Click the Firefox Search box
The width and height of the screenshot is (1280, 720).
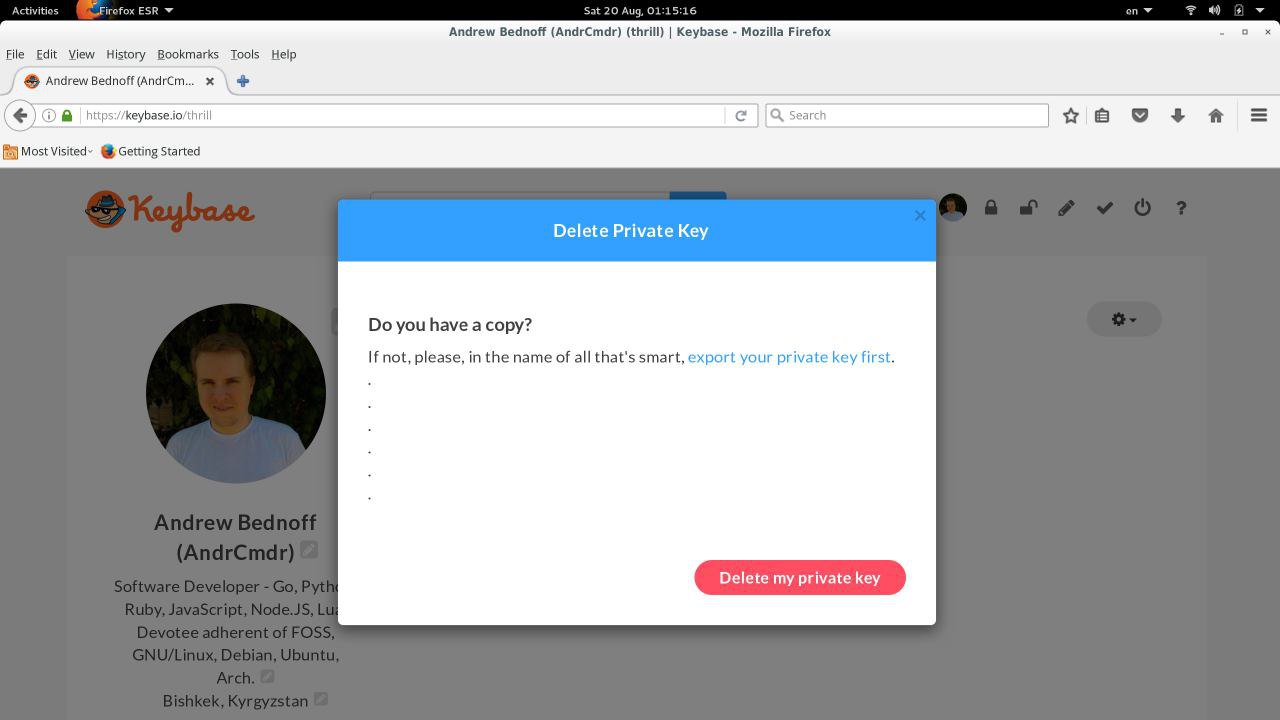pyautogui.click(x=907, y=115)
